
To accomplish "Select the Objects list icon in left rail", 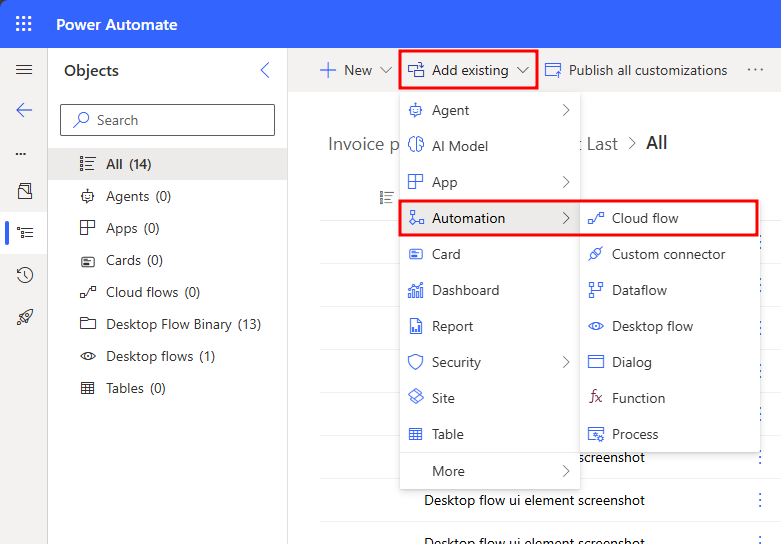I will point(25,233).
